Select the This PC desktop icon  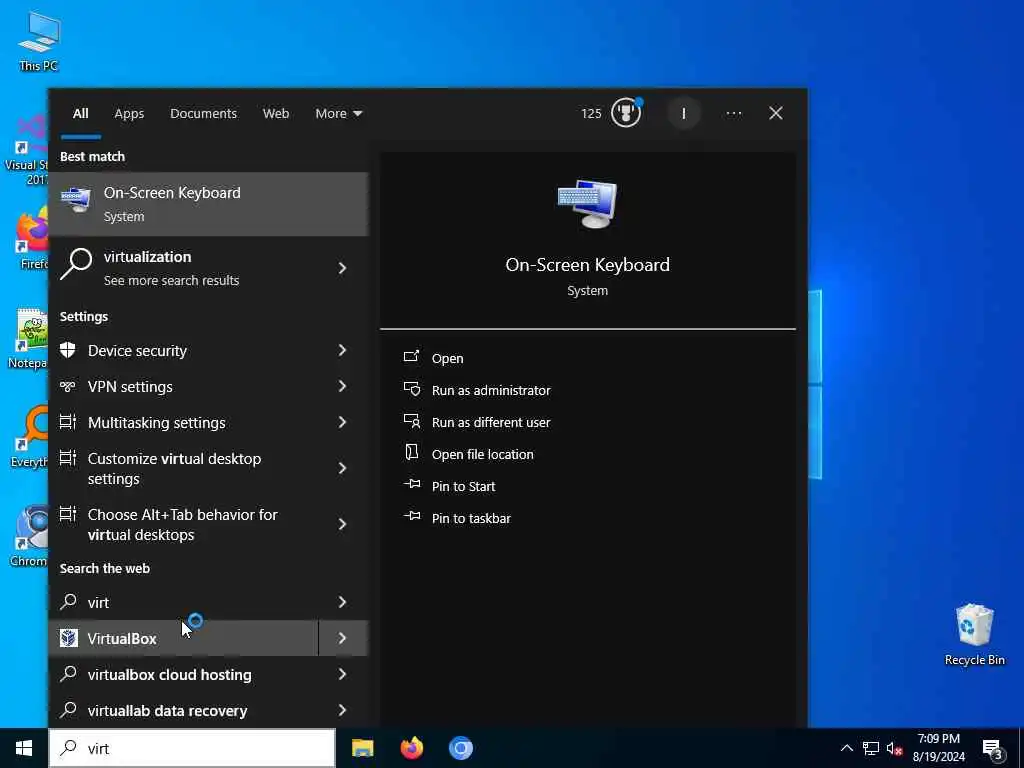pyautogui.click(x=39, y=40)
